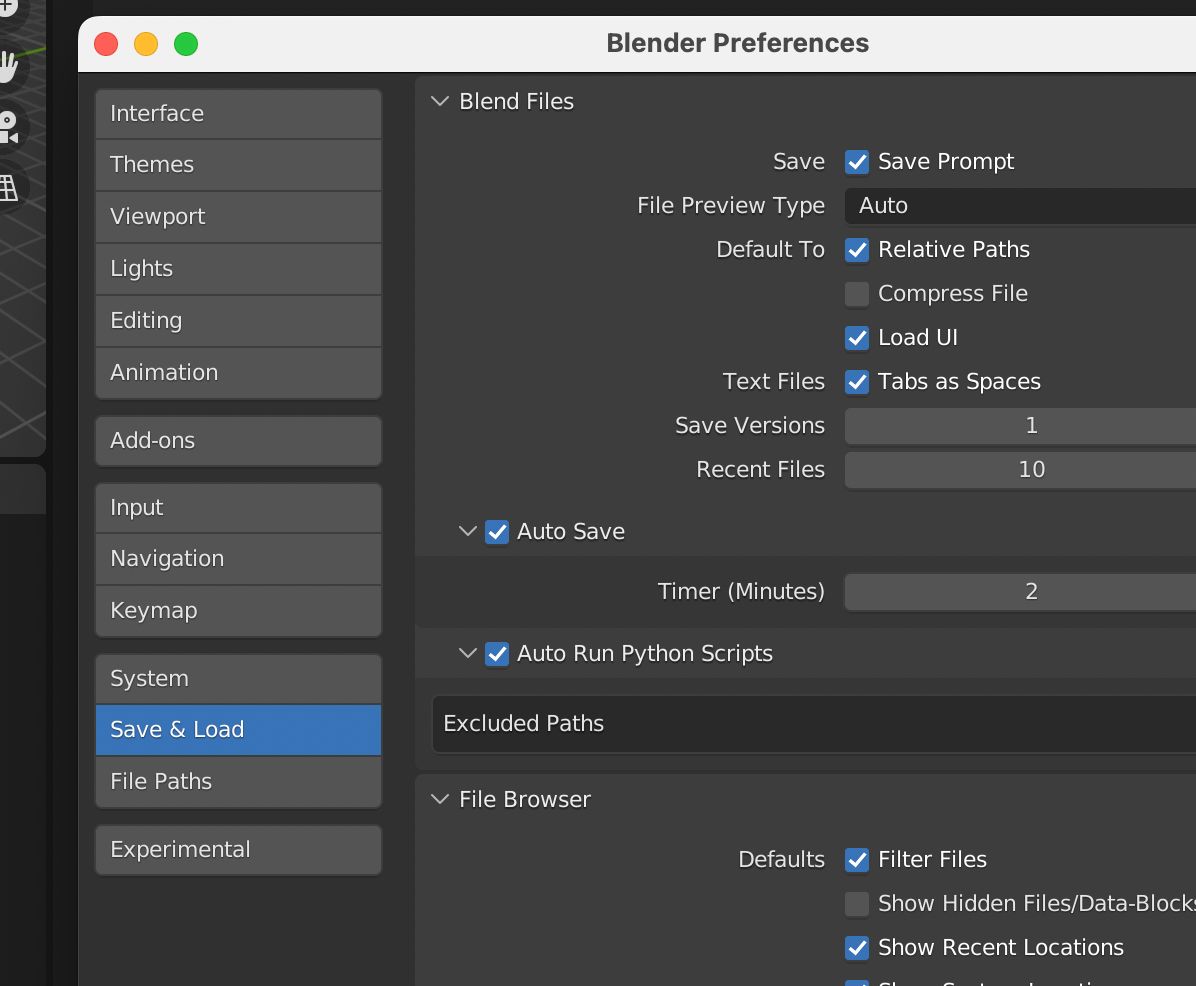Disable the Save Prompt checkbox
The width and height of the screenshot is (1196, 986).
[857, 162]
